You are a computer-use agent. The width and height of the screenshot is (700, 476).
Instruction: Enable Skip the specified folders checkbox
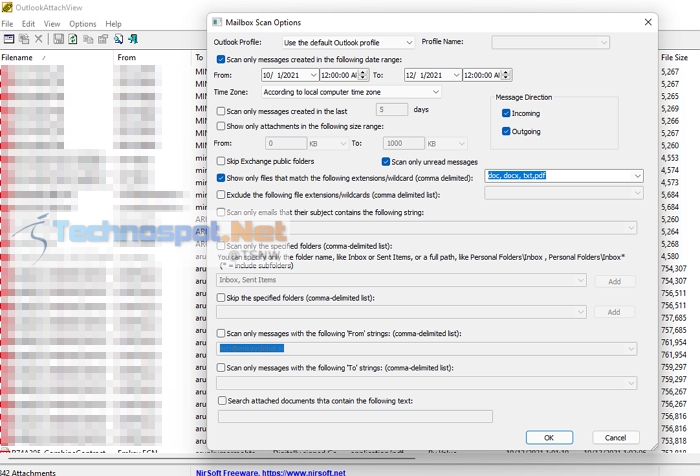221,297
